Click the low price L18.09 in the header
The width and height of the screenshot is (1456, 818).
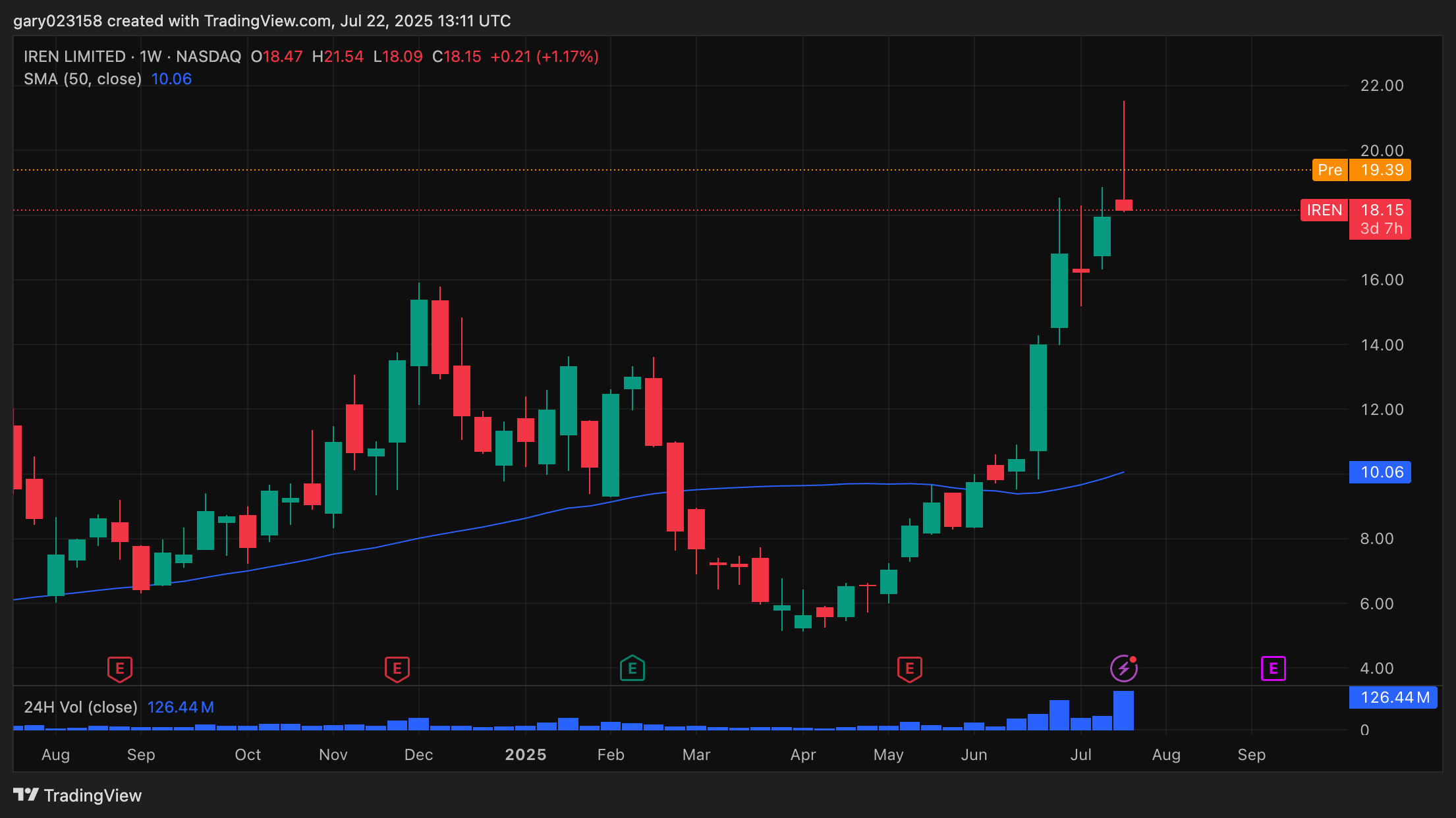[x=398, y=57]
